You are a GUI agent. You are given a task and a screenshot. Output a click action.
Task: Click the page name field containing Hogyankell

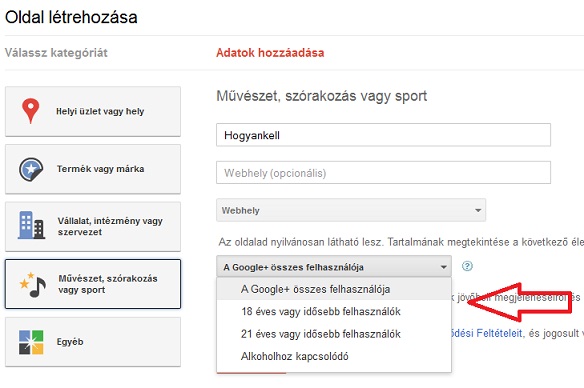383,135
